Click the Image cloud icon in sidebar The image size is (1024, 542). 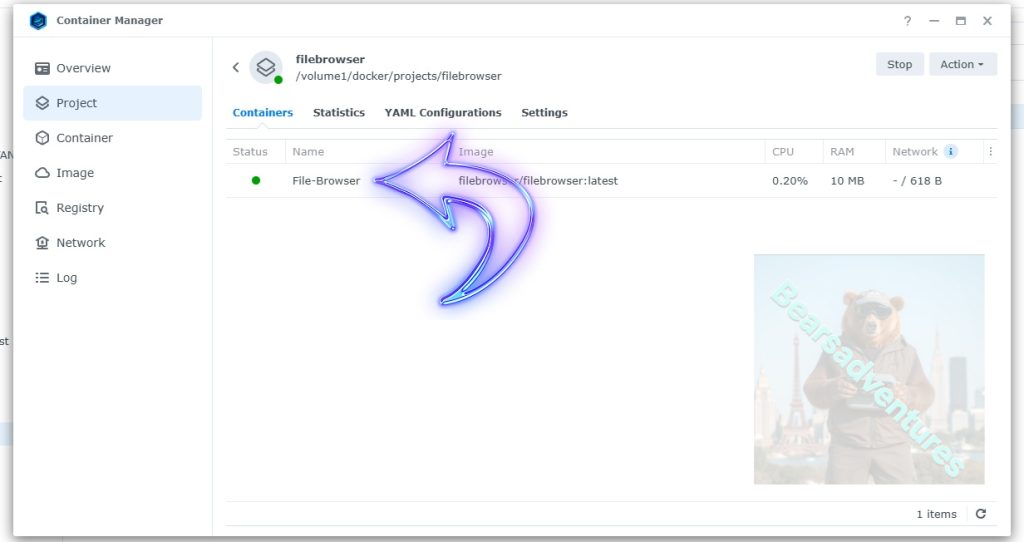pos(42,173)
